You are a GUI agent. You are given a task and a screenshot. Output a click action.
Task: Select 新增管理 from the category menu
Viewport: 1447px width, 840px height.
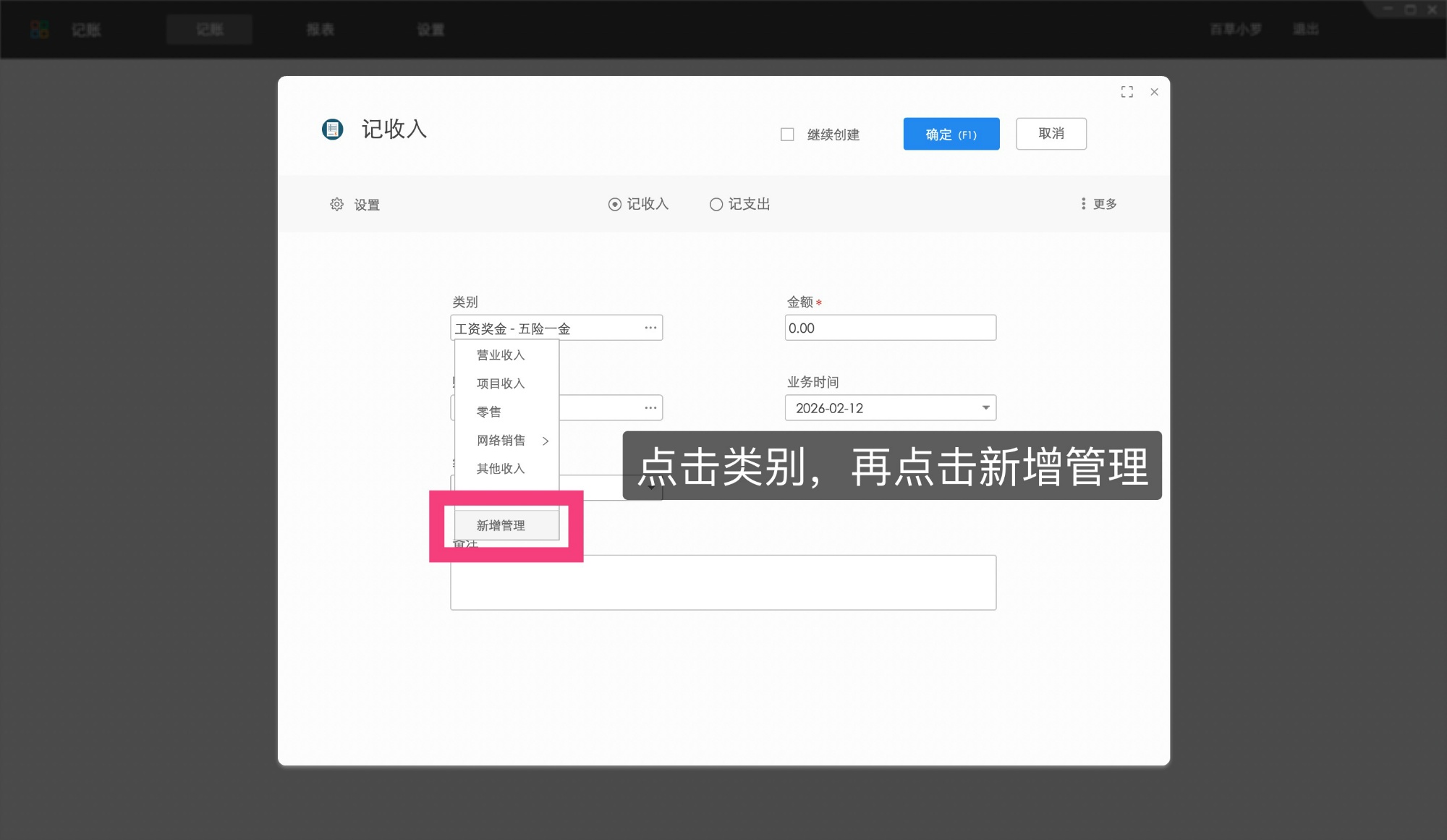pos(501,525)
